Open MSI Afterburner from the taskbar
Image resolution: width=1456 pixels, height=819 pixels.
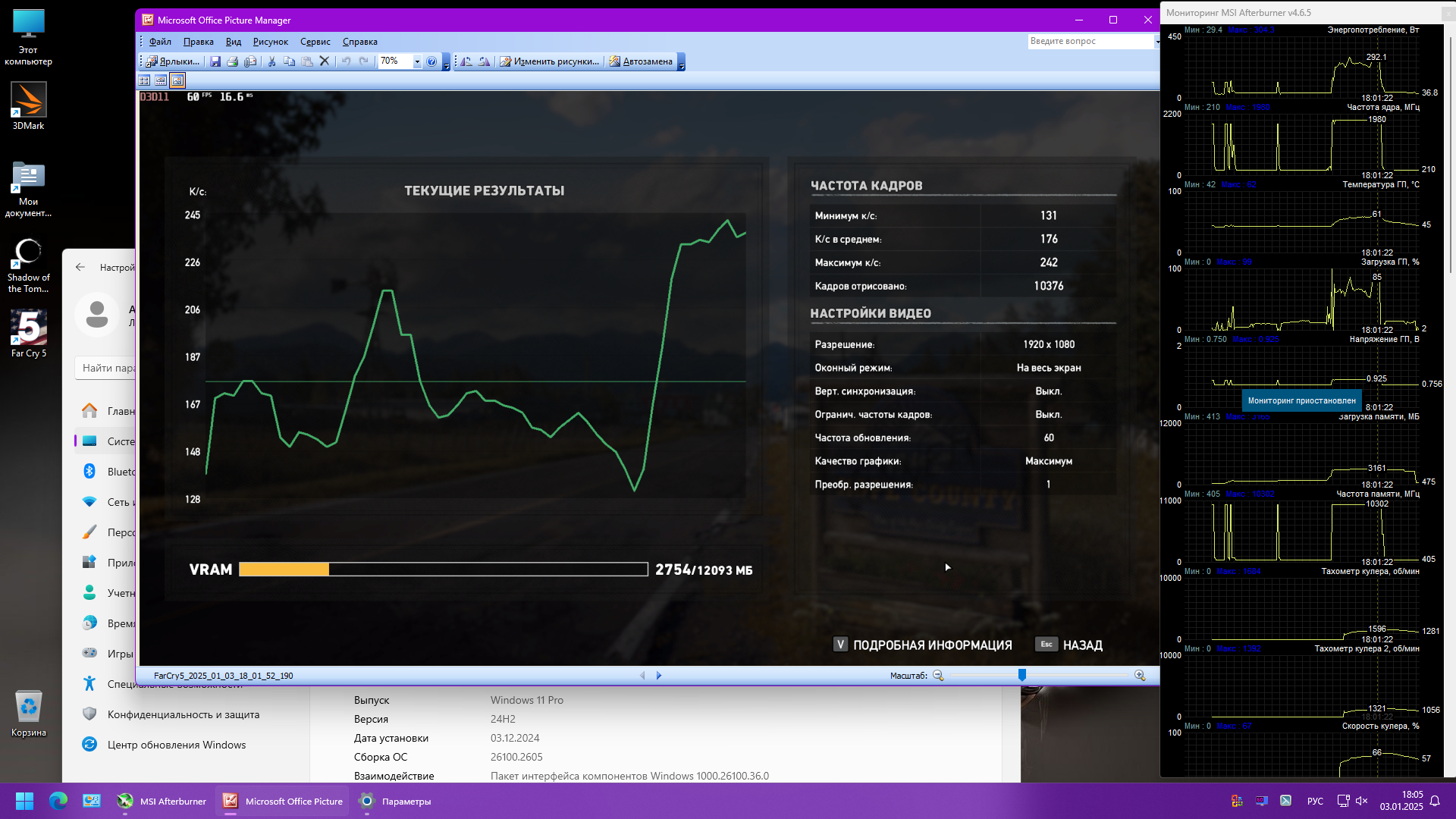(x=162, y=801)
